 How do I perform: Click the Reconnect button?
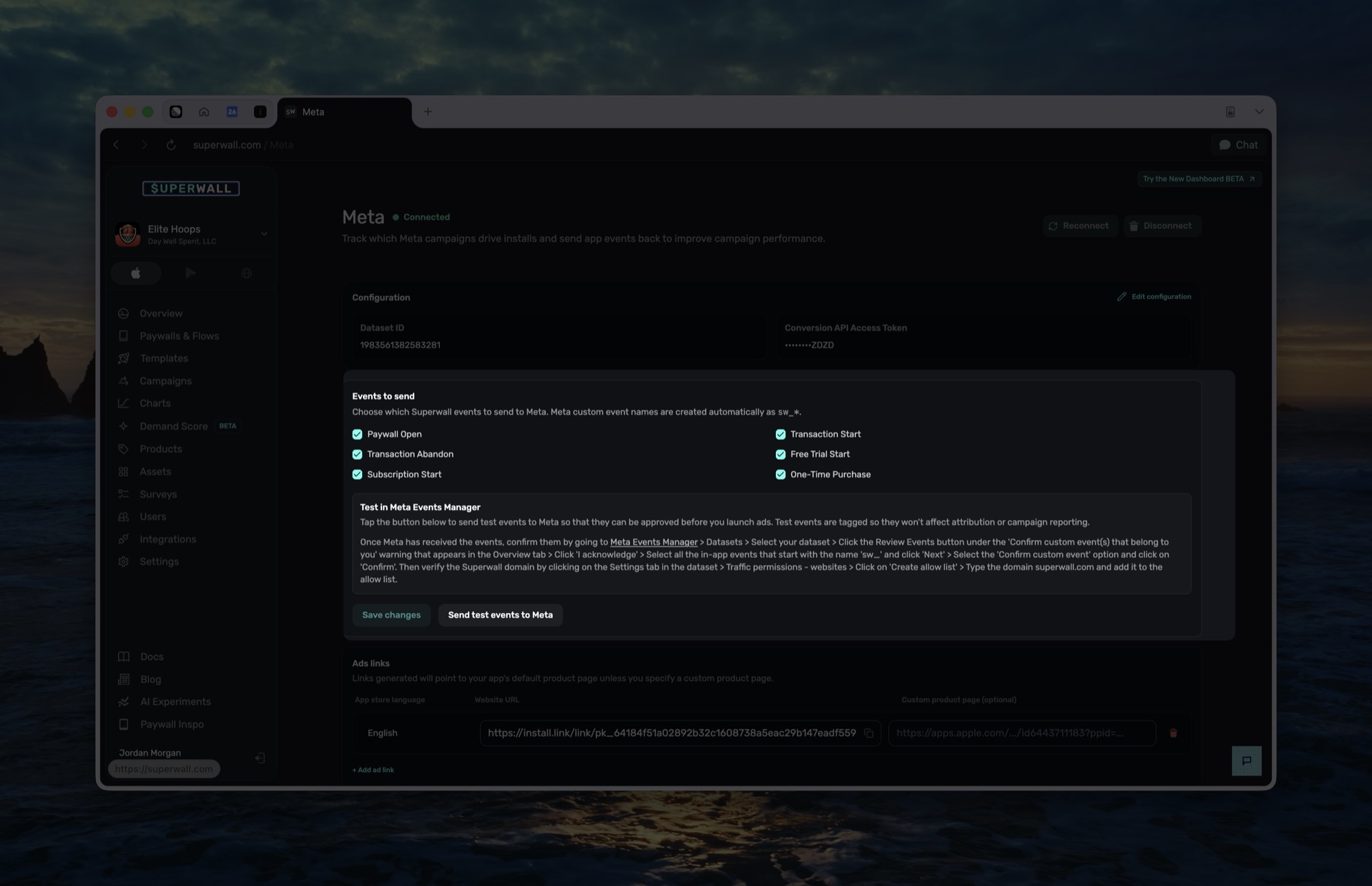pyautogui.click(x=1080, y=226)
